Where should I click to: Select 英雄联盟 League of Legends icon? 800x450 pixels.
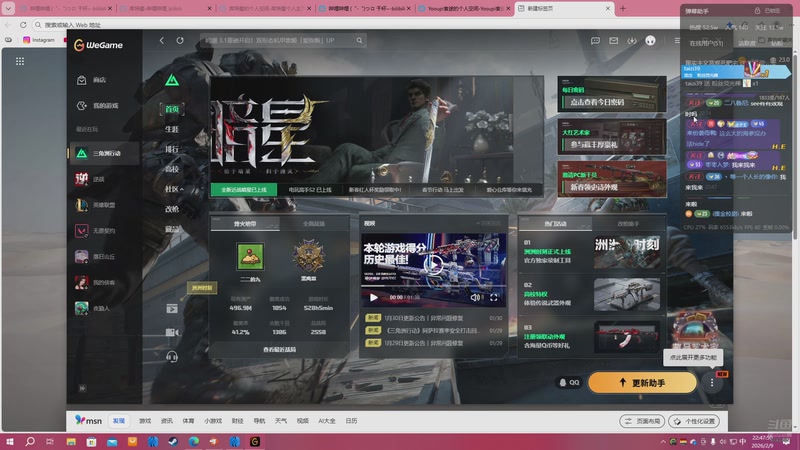click(x=82, y=205)
